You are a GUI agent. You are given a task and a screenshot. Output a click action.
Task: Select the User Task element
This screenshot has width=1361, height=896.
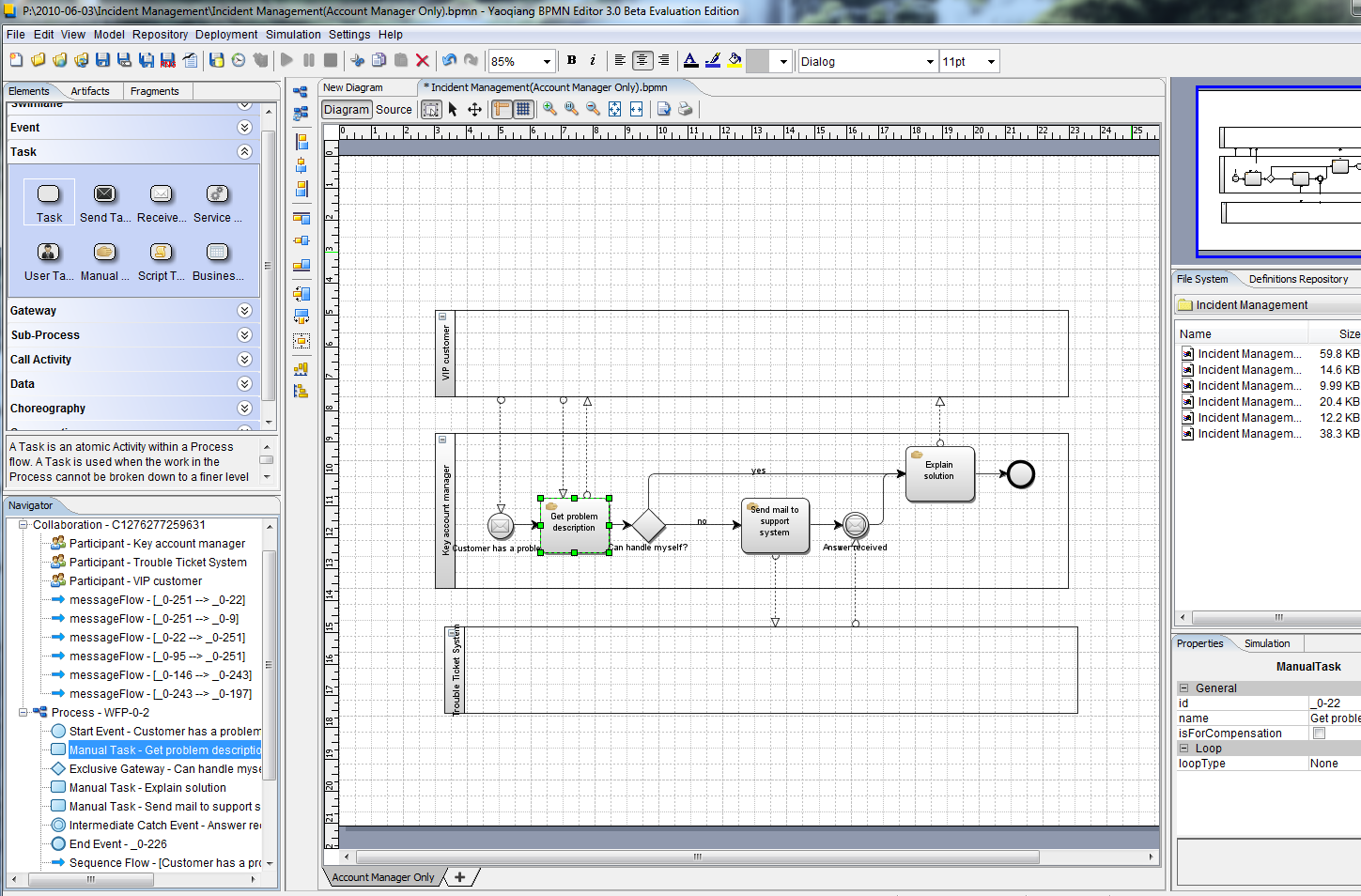pos(49,261)
